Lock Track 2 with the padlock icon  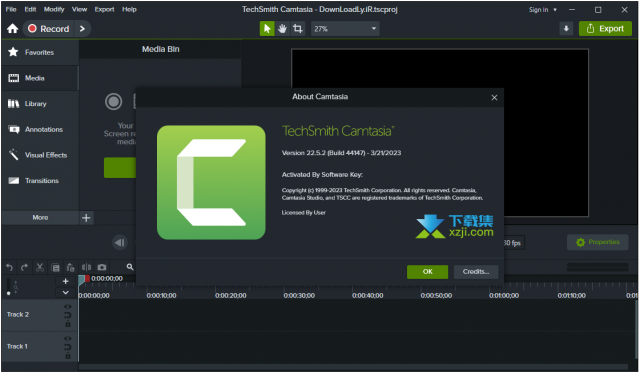[68, 324]
